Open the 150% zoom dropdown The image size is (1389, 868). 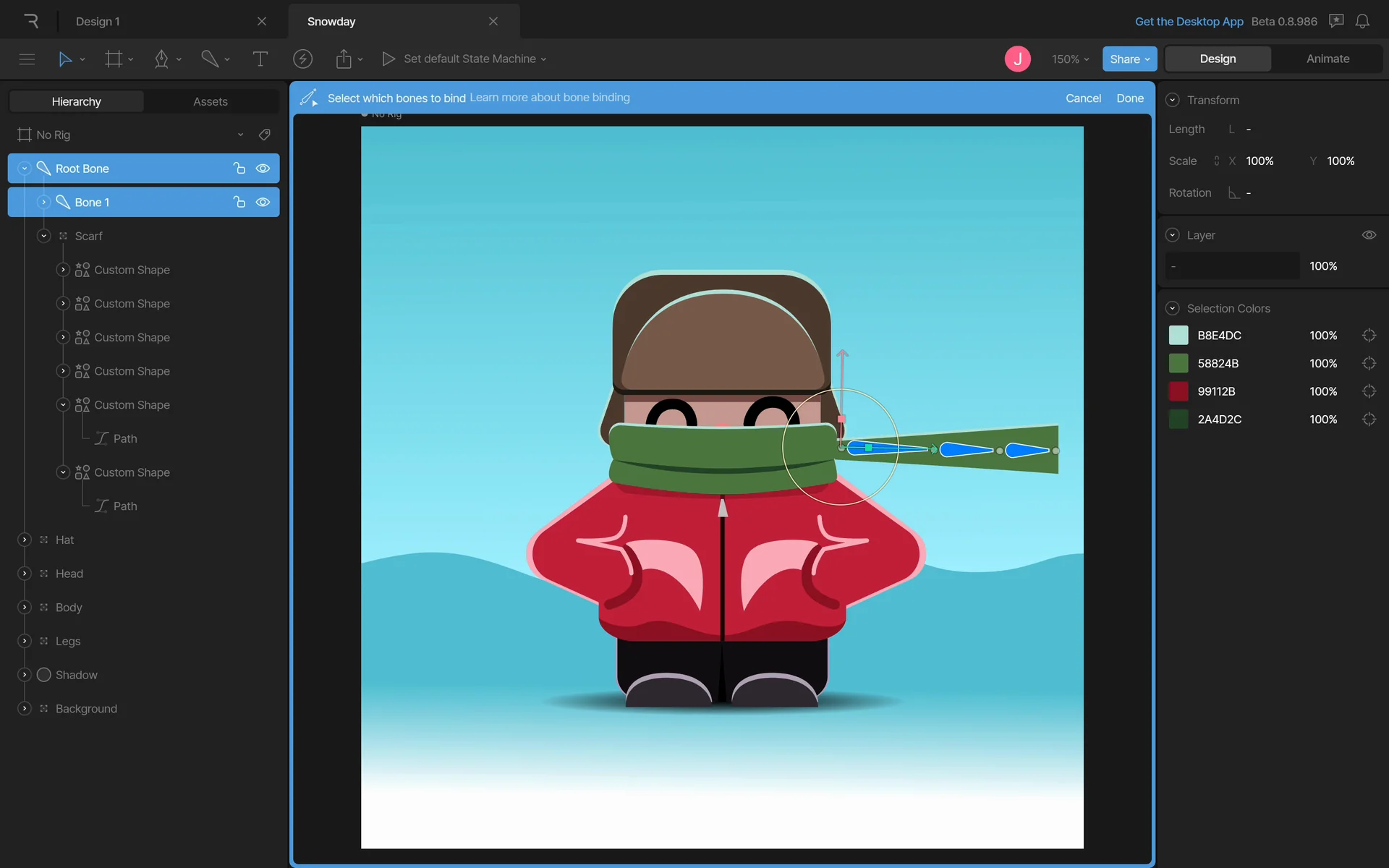coord(1070,59)
